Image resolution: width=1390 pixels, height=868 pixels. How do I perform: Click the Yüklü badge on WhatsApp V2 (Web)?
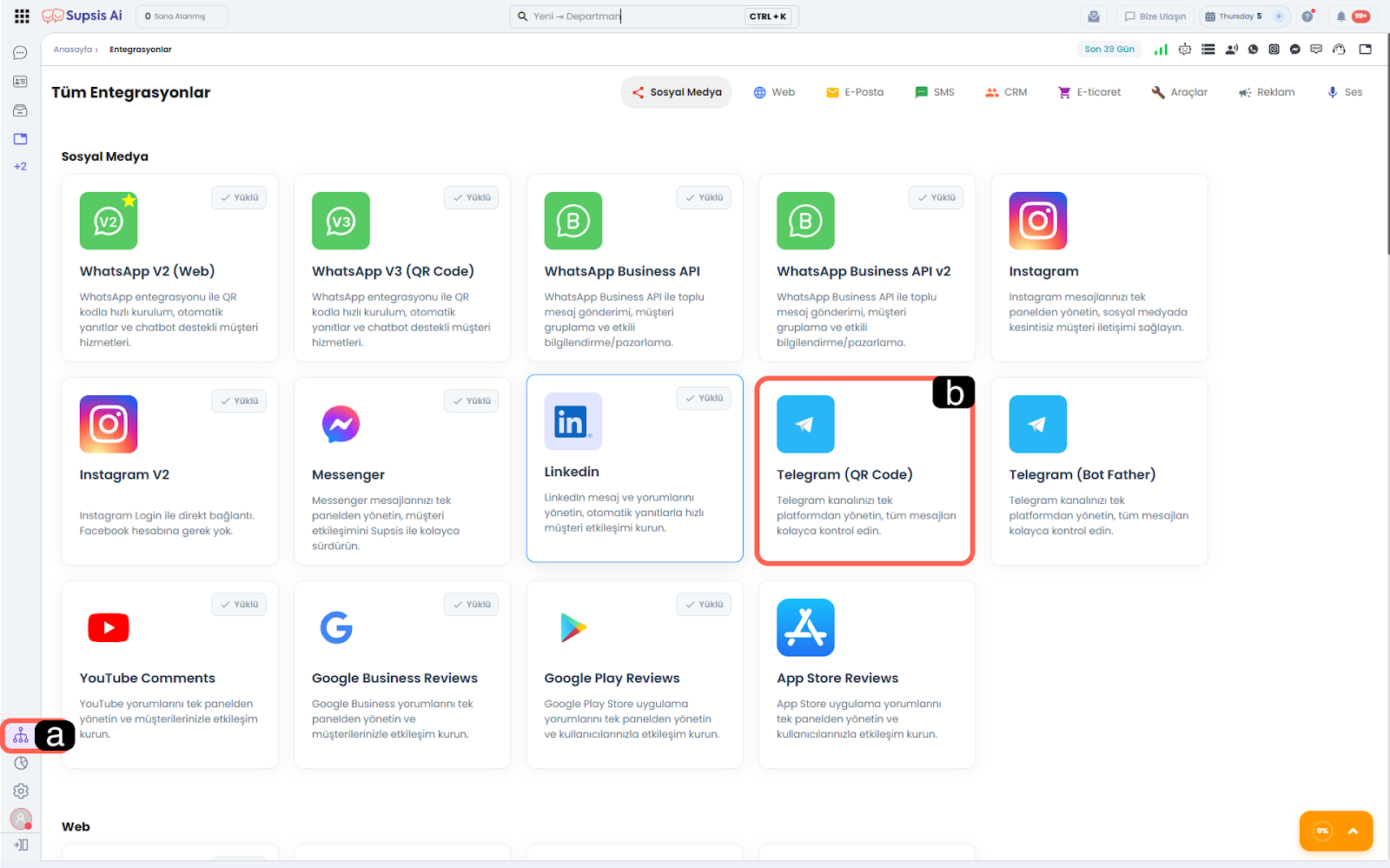[239, 197]
